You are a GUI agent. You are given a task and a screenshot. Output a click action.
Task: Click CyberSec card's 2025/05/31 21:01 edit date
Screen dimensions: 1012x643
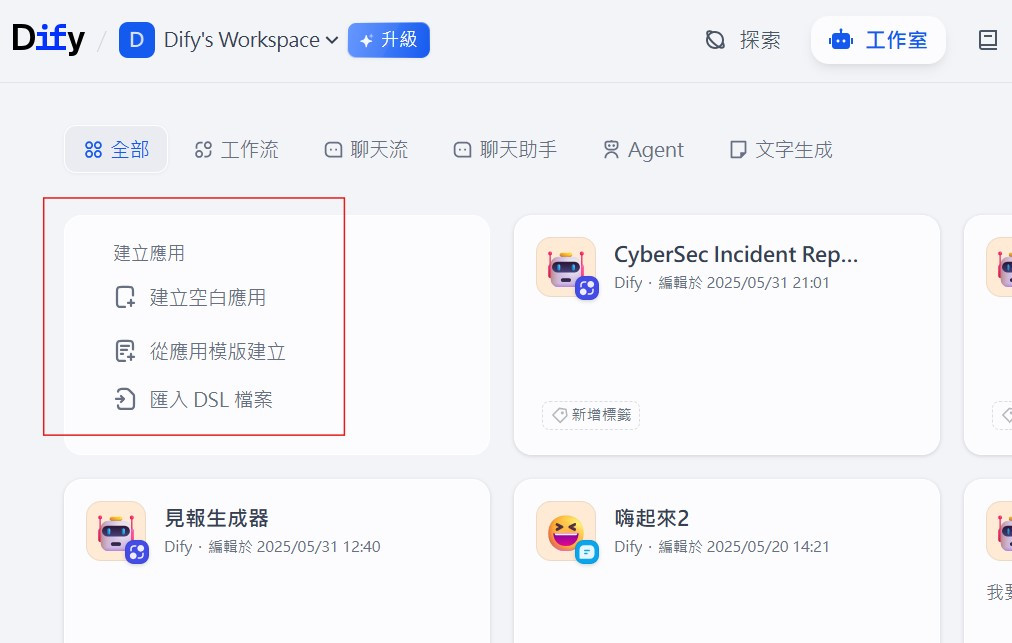(768, 283)
